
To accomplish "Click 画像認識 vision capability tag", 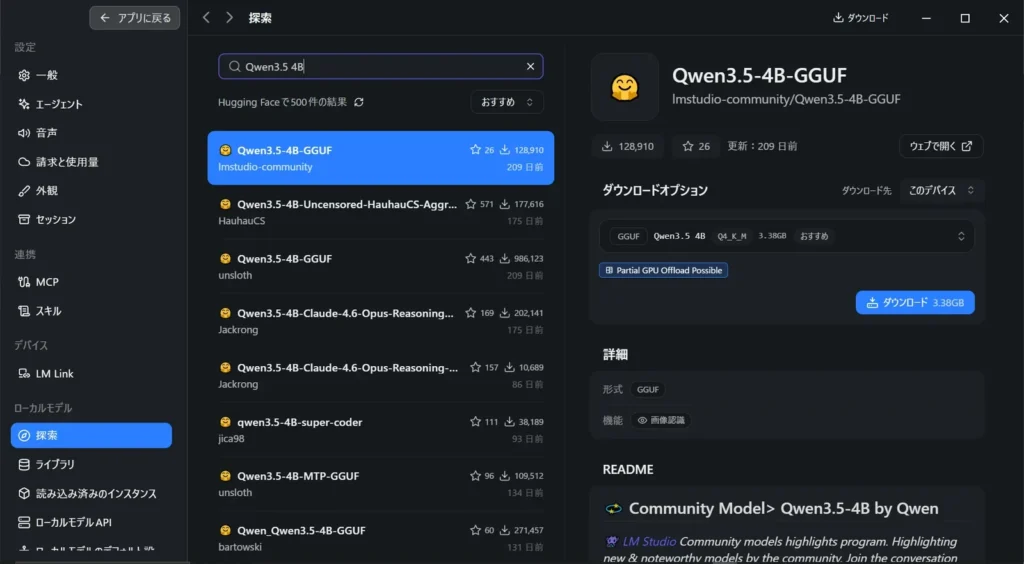I will coord(661,420).
